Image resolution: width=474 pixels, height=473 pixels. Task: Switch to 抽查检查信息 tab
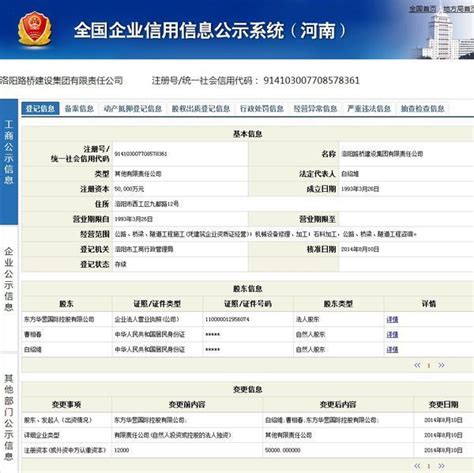(x=422, y=108)
